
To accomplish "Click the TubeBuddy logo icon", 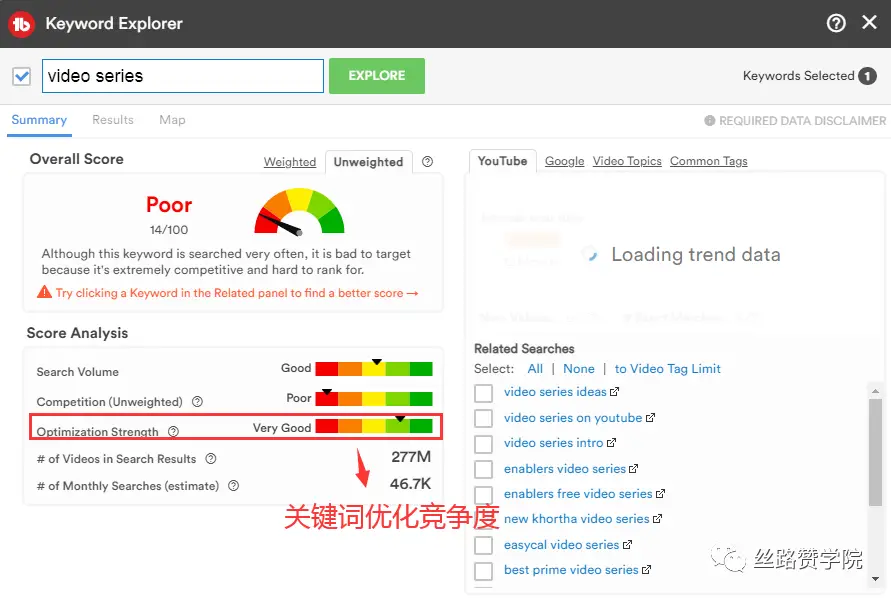I will (x=22, y=24).
